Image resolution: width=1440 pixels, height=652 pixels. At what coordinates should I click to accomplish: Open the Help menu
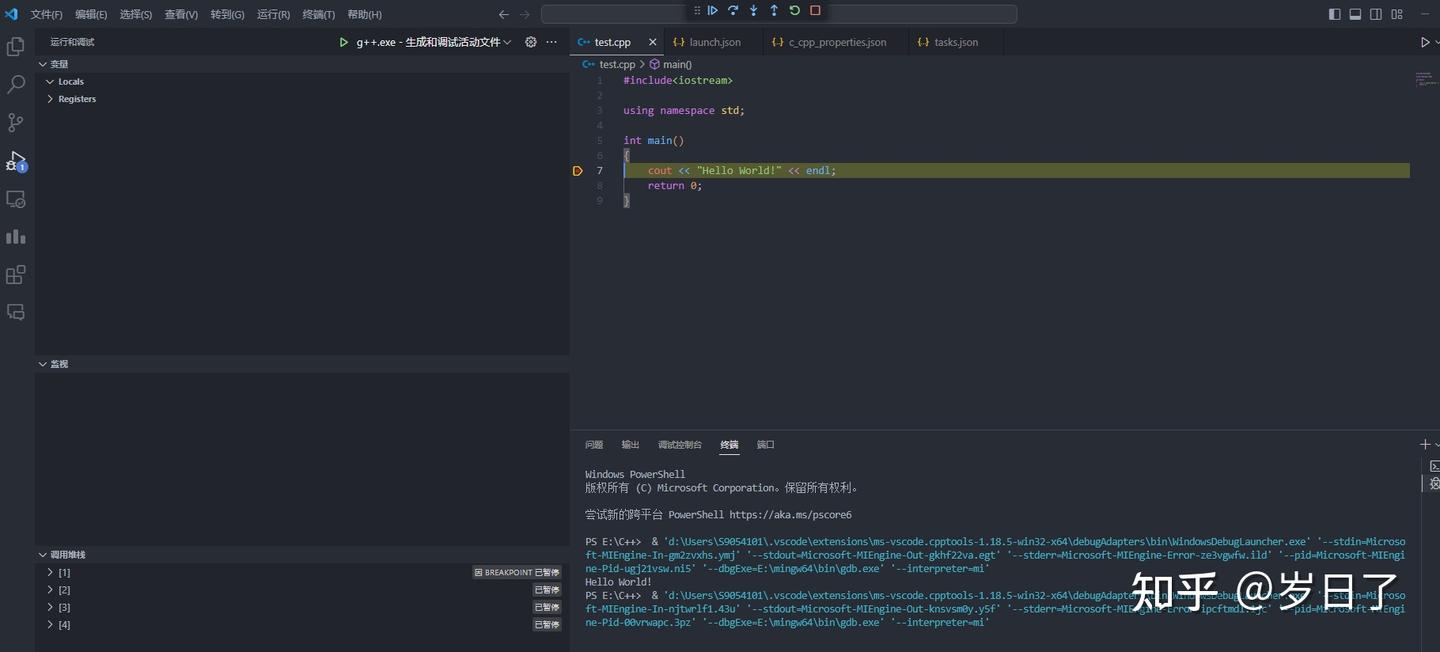click(364, 14)
